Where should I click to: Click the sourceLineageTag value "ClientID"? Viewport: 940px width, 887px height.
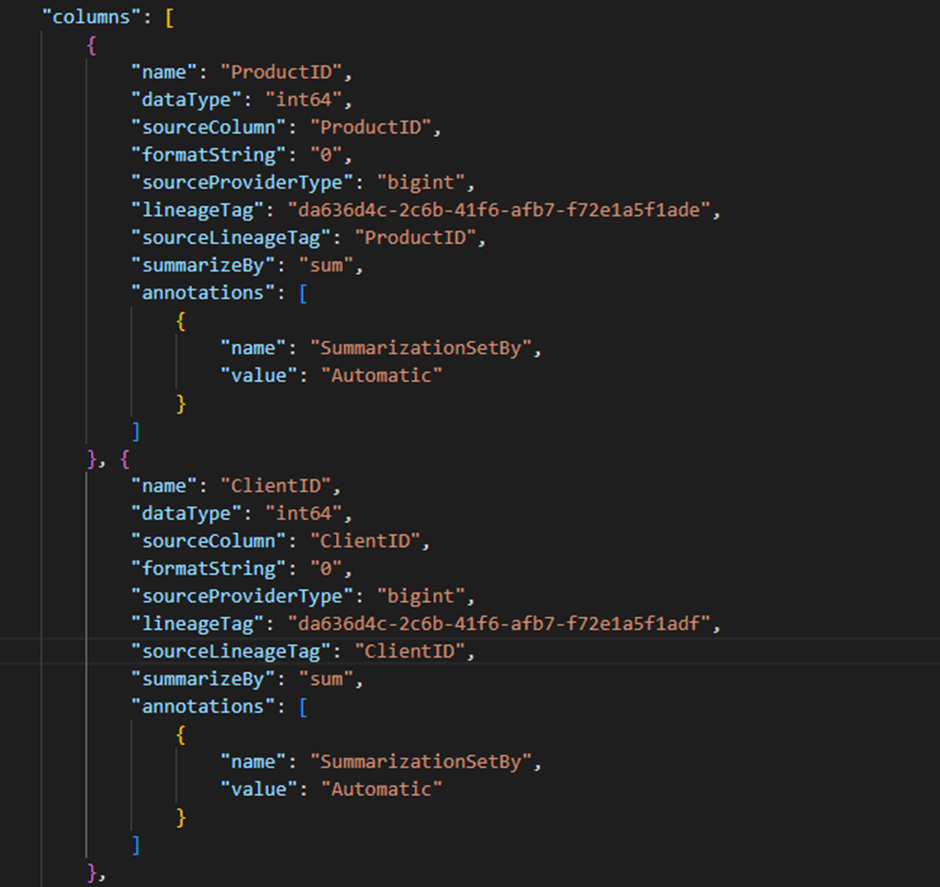pos(413,651)
